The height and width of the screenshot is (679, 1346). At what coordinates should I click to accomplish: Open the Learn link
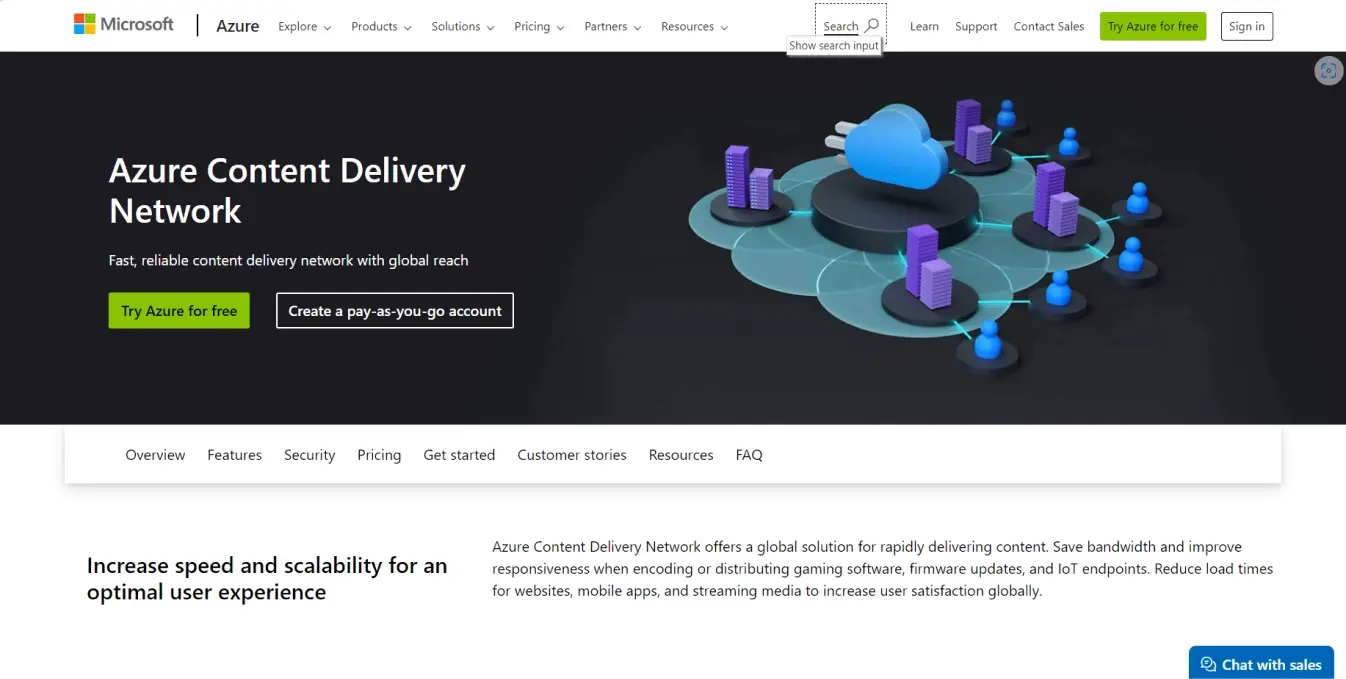point(924,26)
